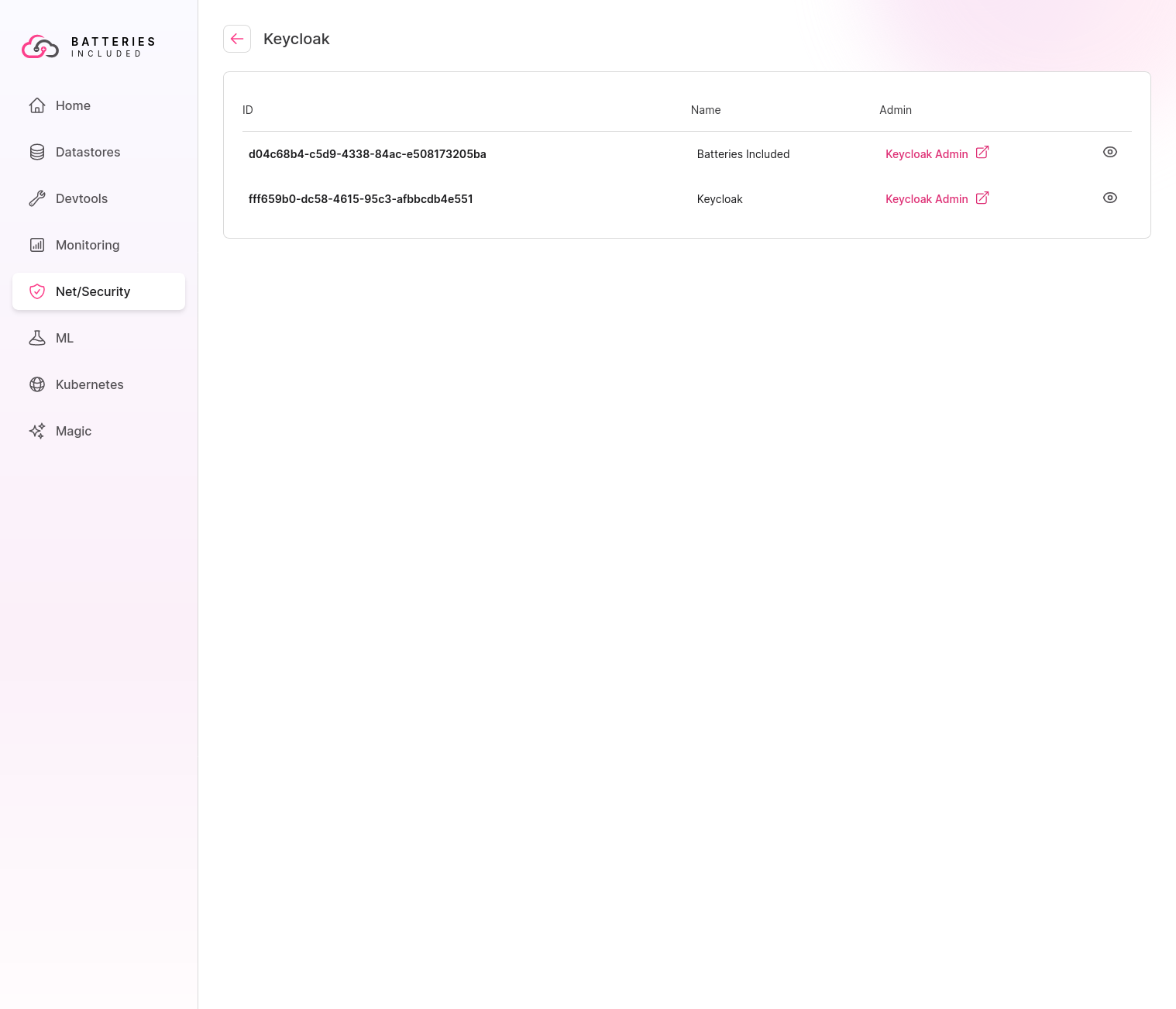Show details for Batteries Included realm eye icon
Image resolution: width=1176 pixels, height=1009 pixels.
pyautogui.click(x=1110, y=152)
